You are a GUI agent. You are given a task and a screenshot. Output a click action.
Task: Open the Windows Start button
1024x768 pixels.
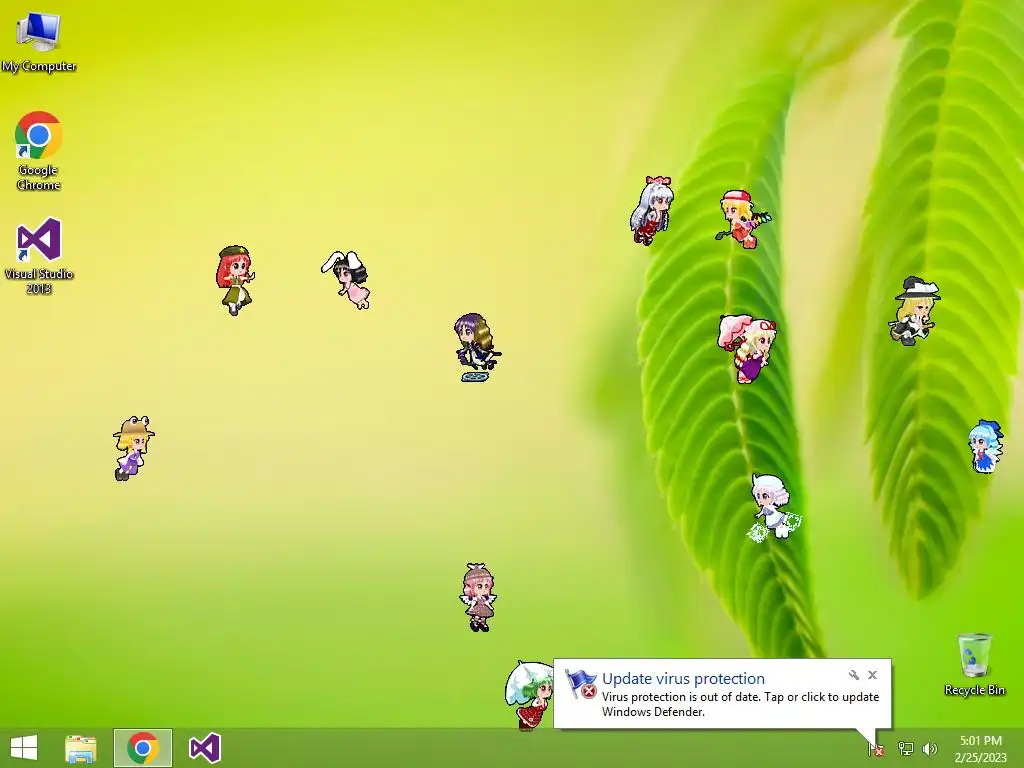tap(24, 748)
